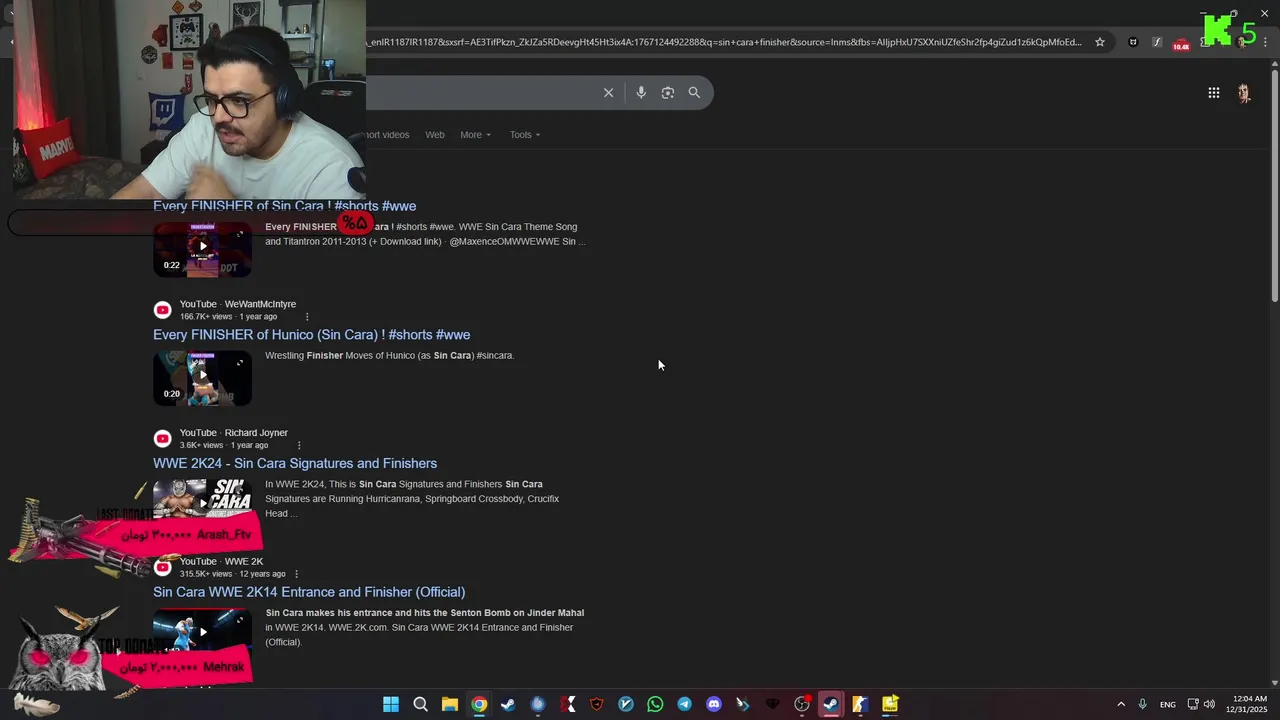Open the highlighted Steam taskbar icon
Screen dimensions: 1280x720
click(x=831, y=704)
